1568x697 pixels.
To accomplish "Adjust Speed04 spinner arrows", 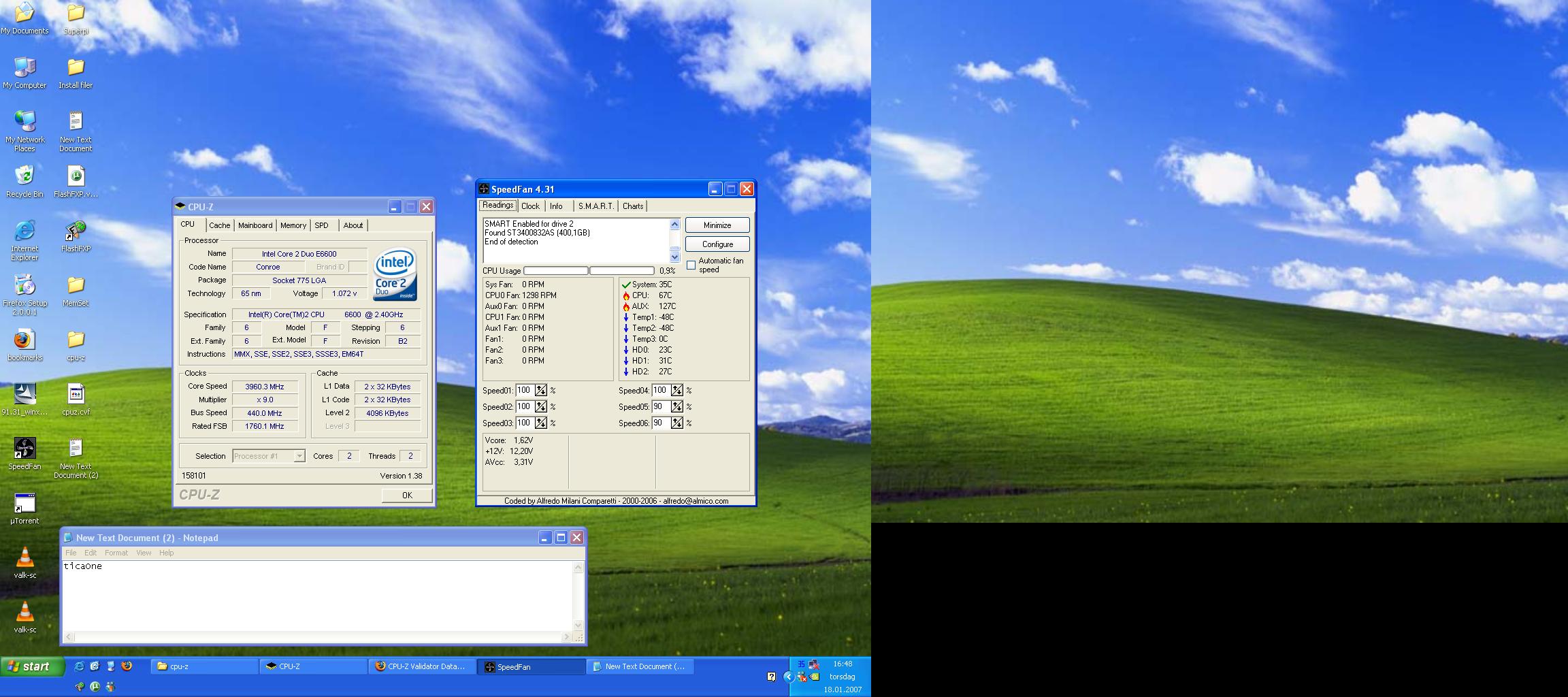I will (x=676, y=390).
